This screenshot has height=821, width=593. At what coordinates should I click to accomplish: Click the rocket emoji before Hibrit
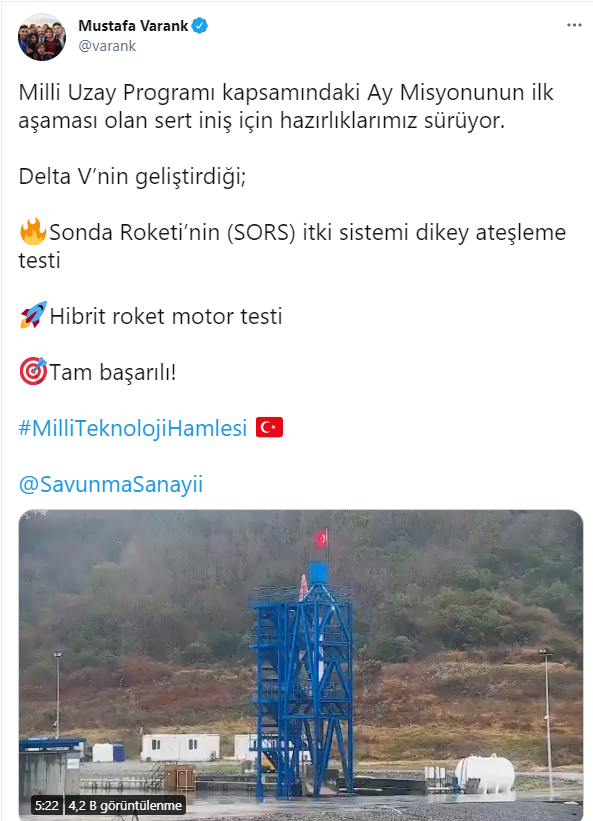pos(33,315)
